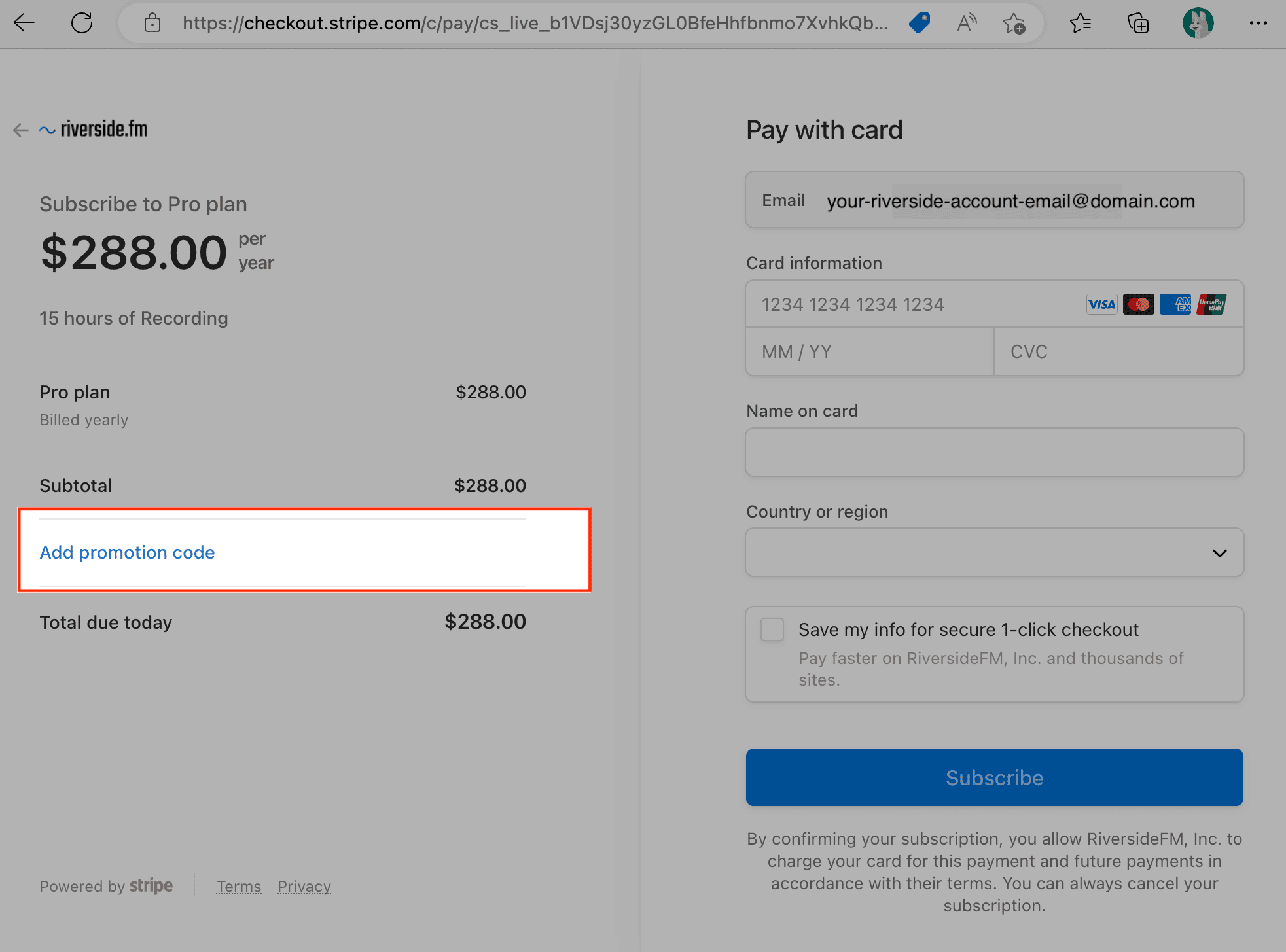Add this page to favorites
The width and height of the screenshot is (1286, 952).
pos(1014,23)
